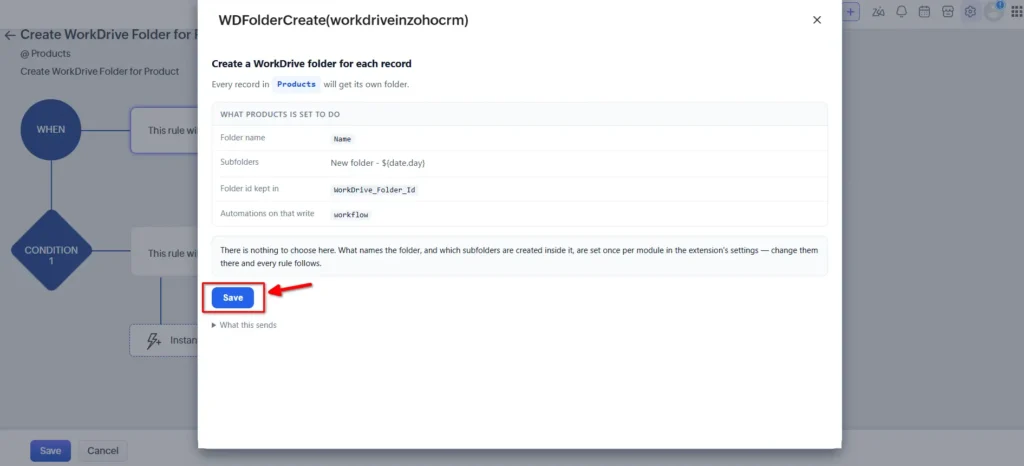1024x466 pixels.
Task: Click the workflow page Save button at the bottom
Action: click(50, 451)
